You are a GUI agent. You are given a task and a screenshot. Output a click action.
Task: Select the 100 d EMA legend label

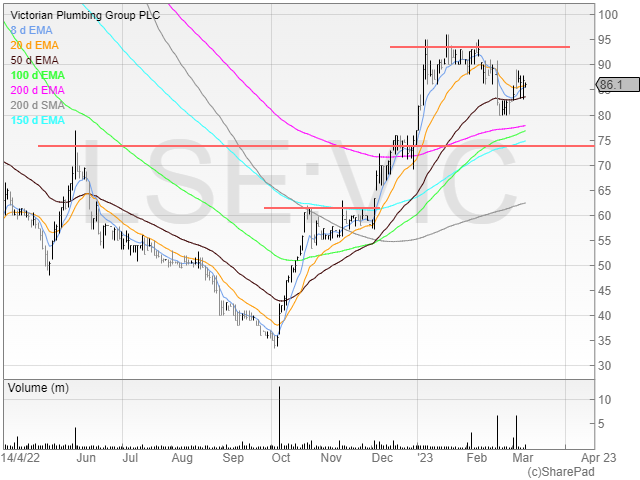click(x=38, y=76)
